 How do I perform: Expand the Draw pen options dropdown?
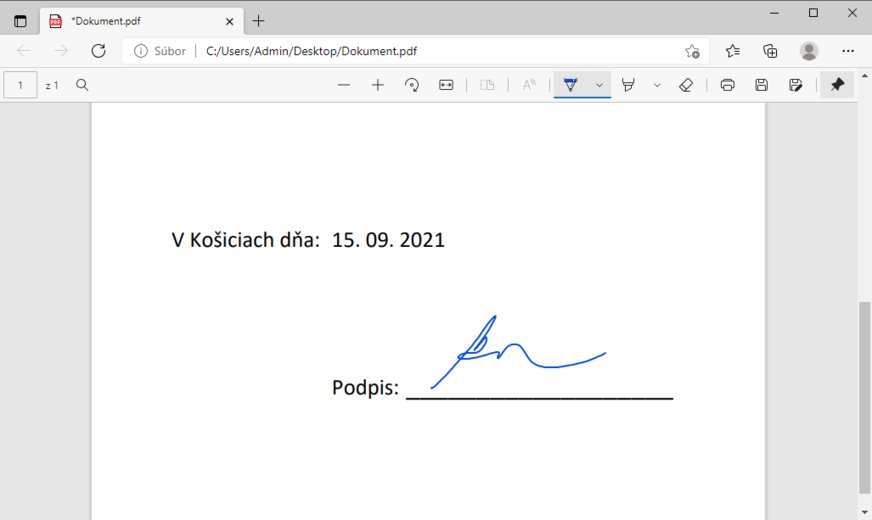pyautogui.click(x=599, y=86)
